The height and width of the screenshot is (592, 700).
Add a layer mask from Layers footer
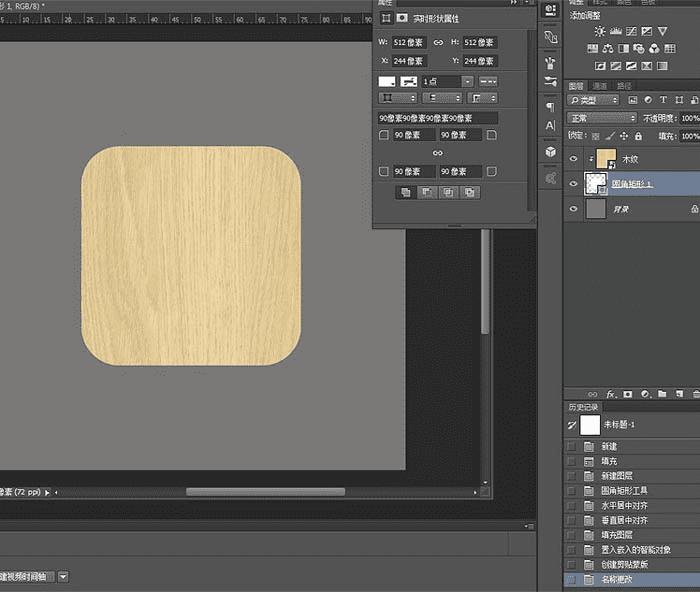(627, 394)
